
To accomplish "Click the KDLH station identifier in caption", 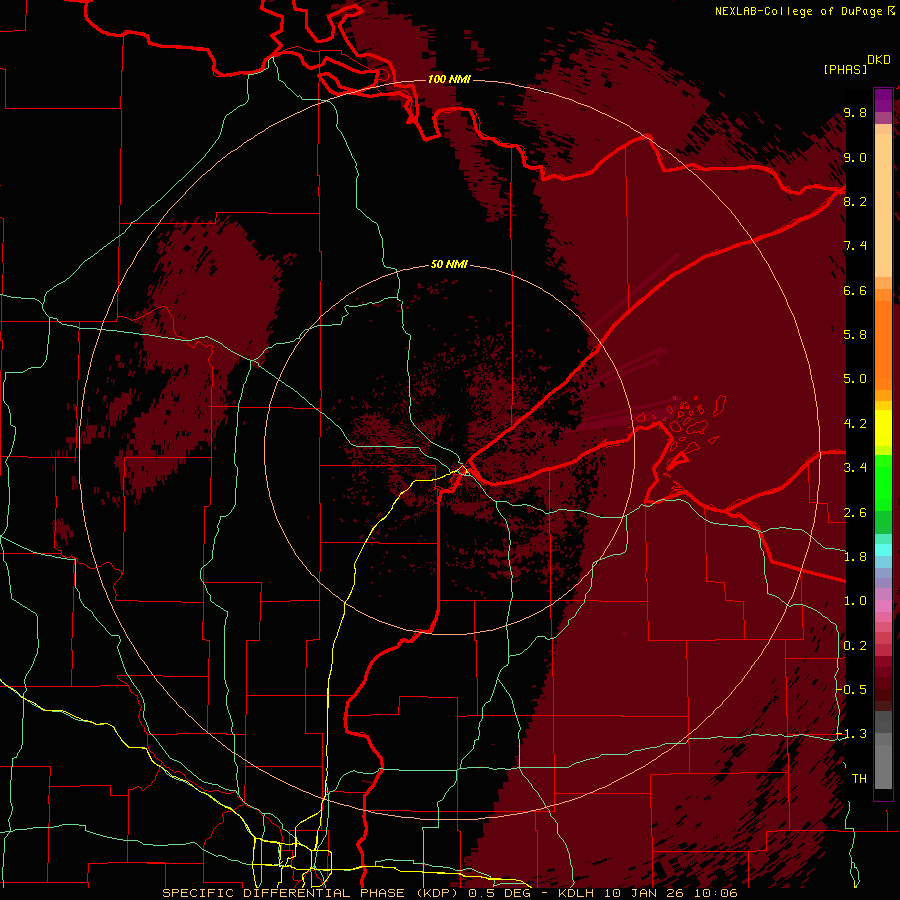I will [577, 893].
